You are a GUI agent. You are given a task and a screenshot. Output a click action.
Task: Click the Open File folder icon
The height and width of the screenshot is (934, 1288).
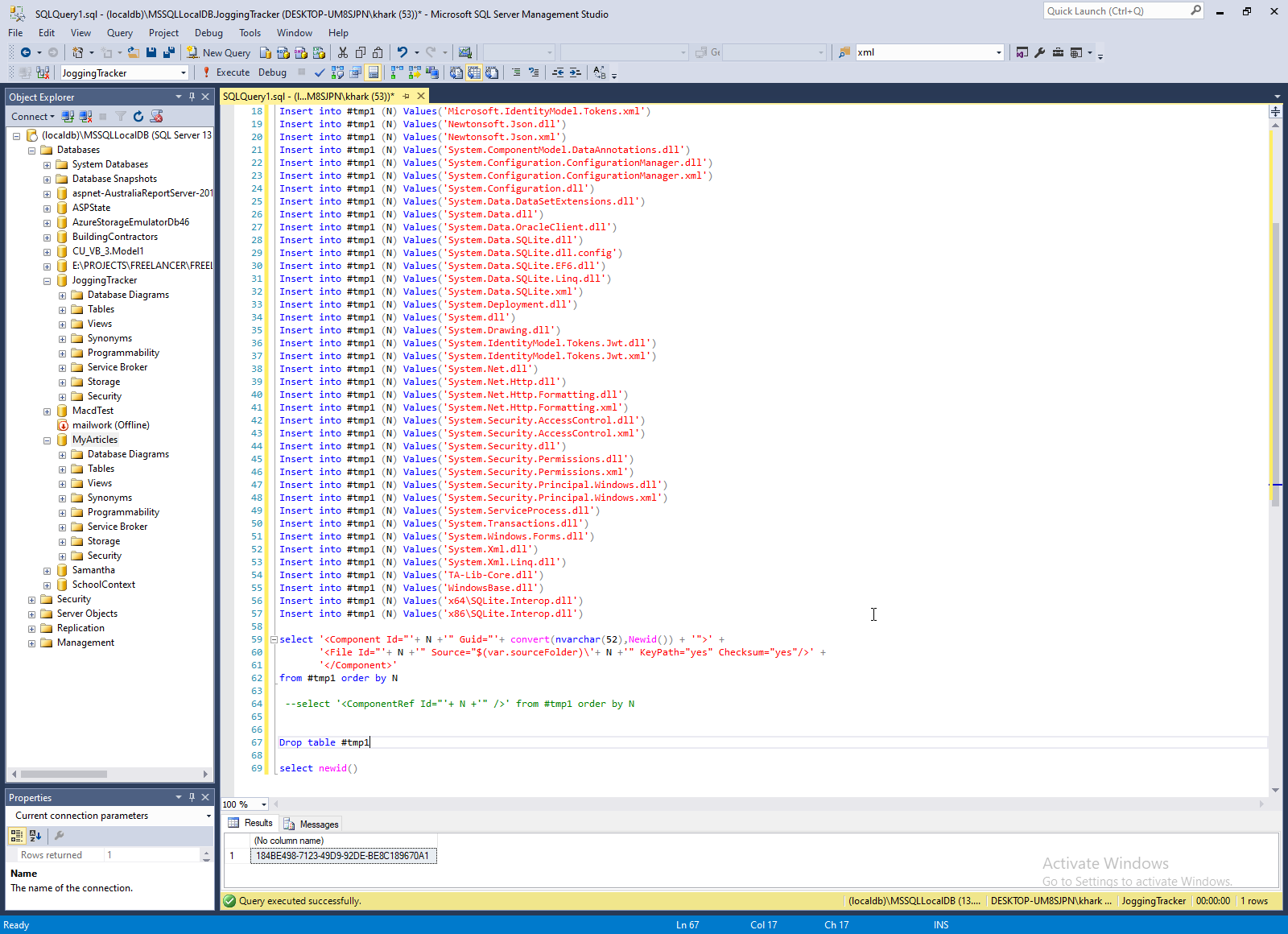(134, 52)
